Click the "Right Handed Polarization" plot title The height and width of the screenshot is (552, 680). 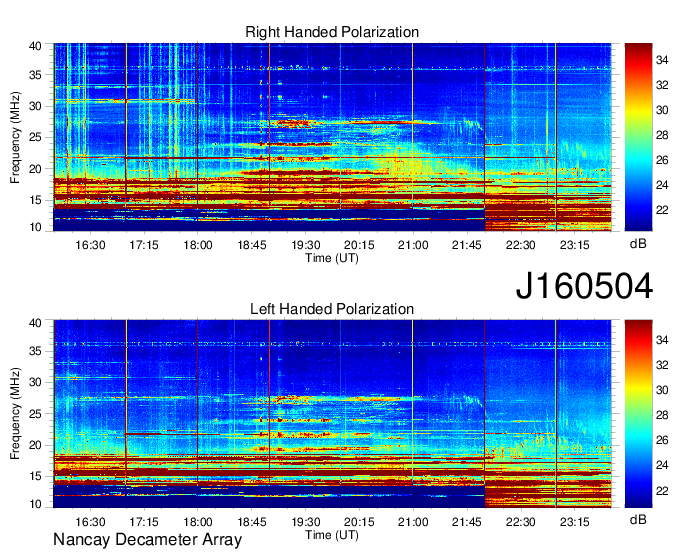click(x=332, y=32)
